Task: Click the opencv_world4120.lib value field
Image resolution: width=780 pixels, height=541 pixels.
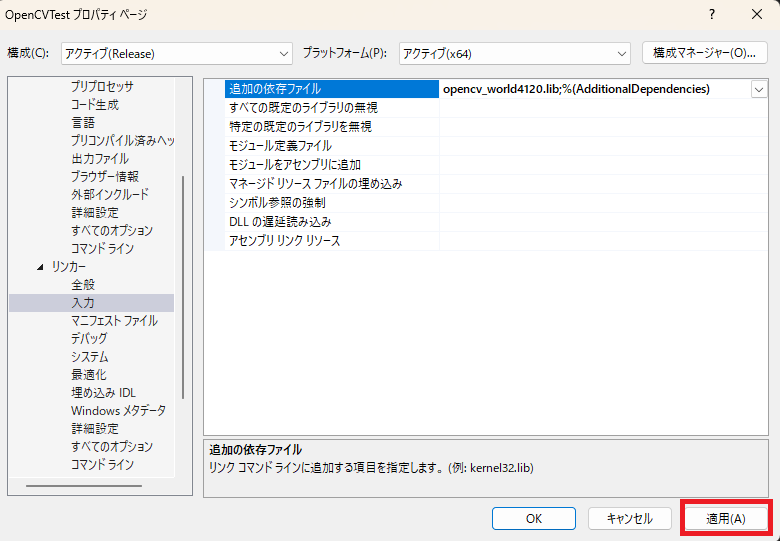Action: point(590,89)
